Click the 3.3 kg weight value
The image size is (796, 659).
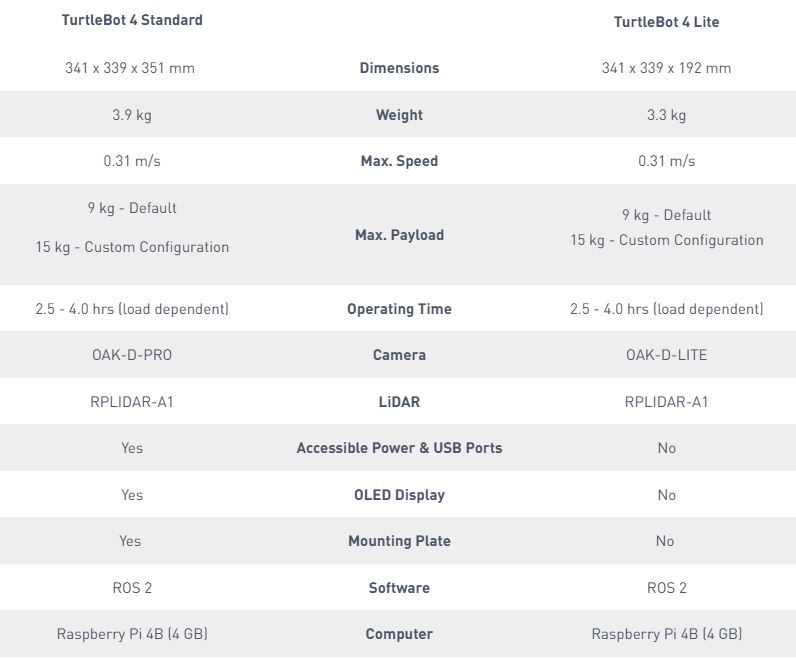[x=666, y=115]
